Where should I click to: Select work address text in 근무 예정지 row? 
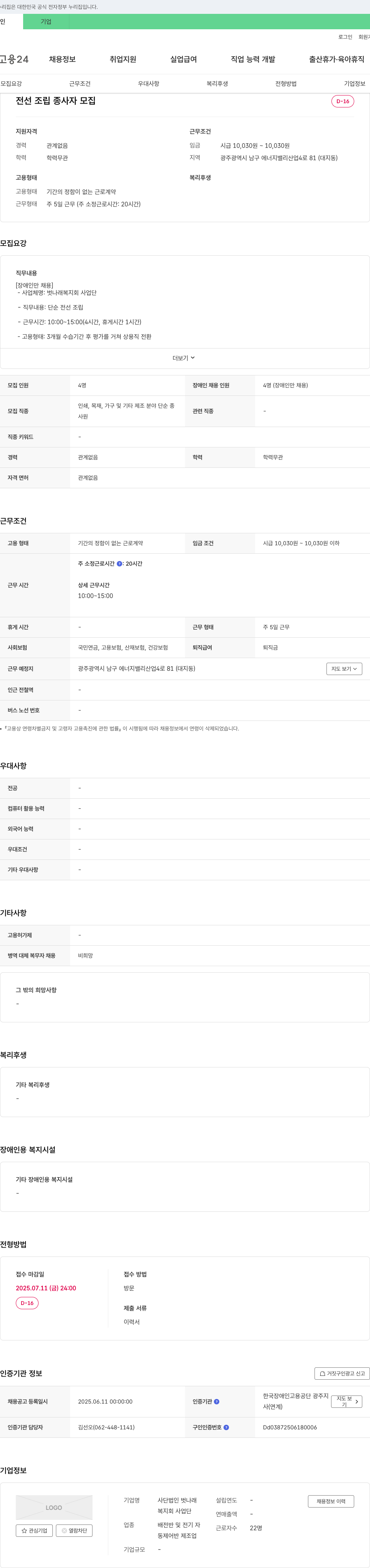[x=136, y=668]
